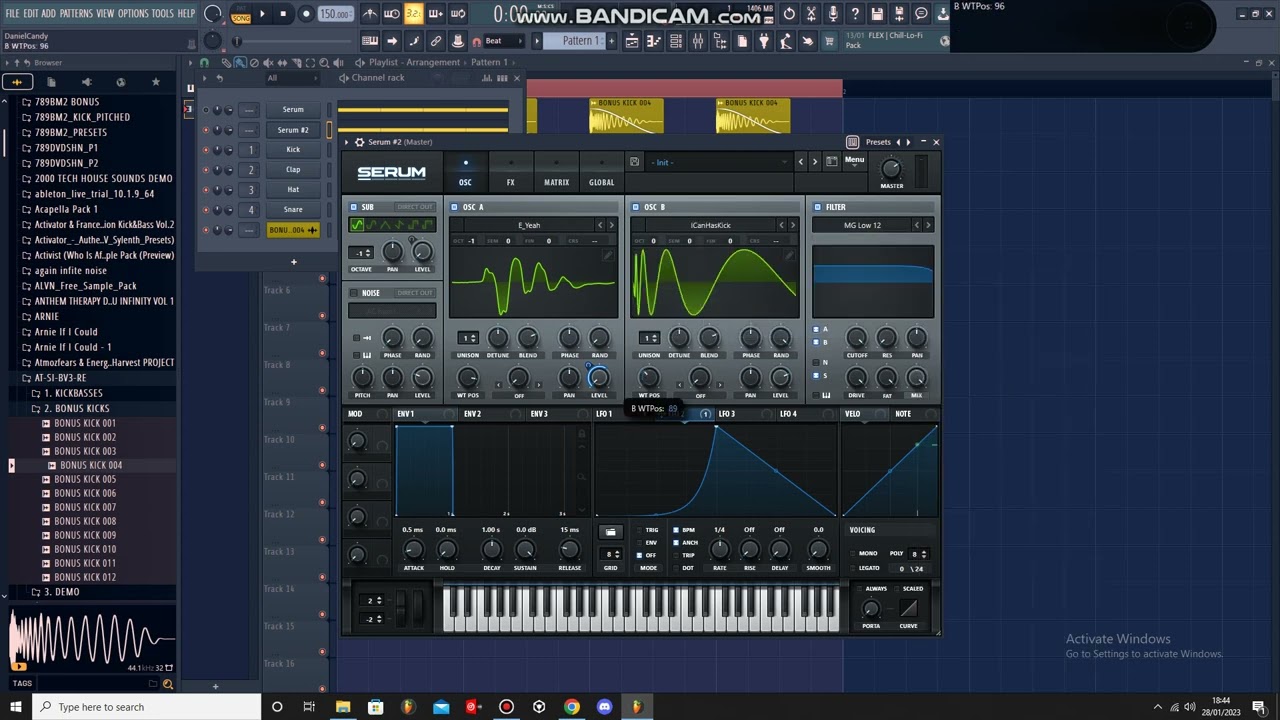This screenshot has height=720, width=1280.
Task: Toggle the OSC B enable switch
Action: (636, 207)
